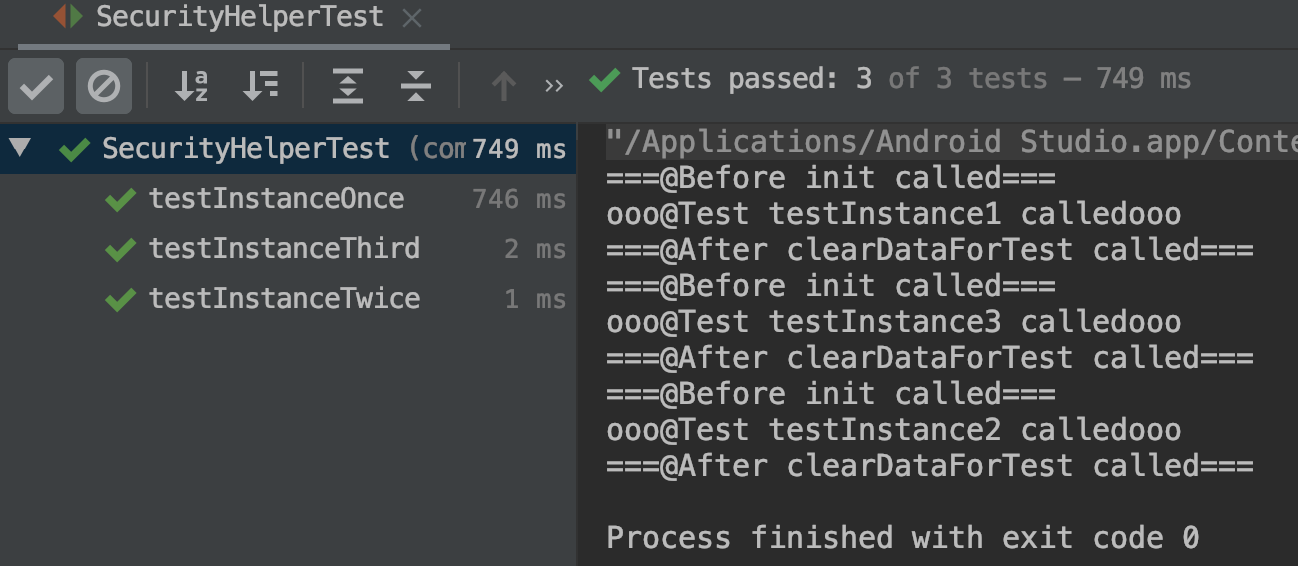Go to previous failed test arrow

pyautogui.click(x=503, y=87)
